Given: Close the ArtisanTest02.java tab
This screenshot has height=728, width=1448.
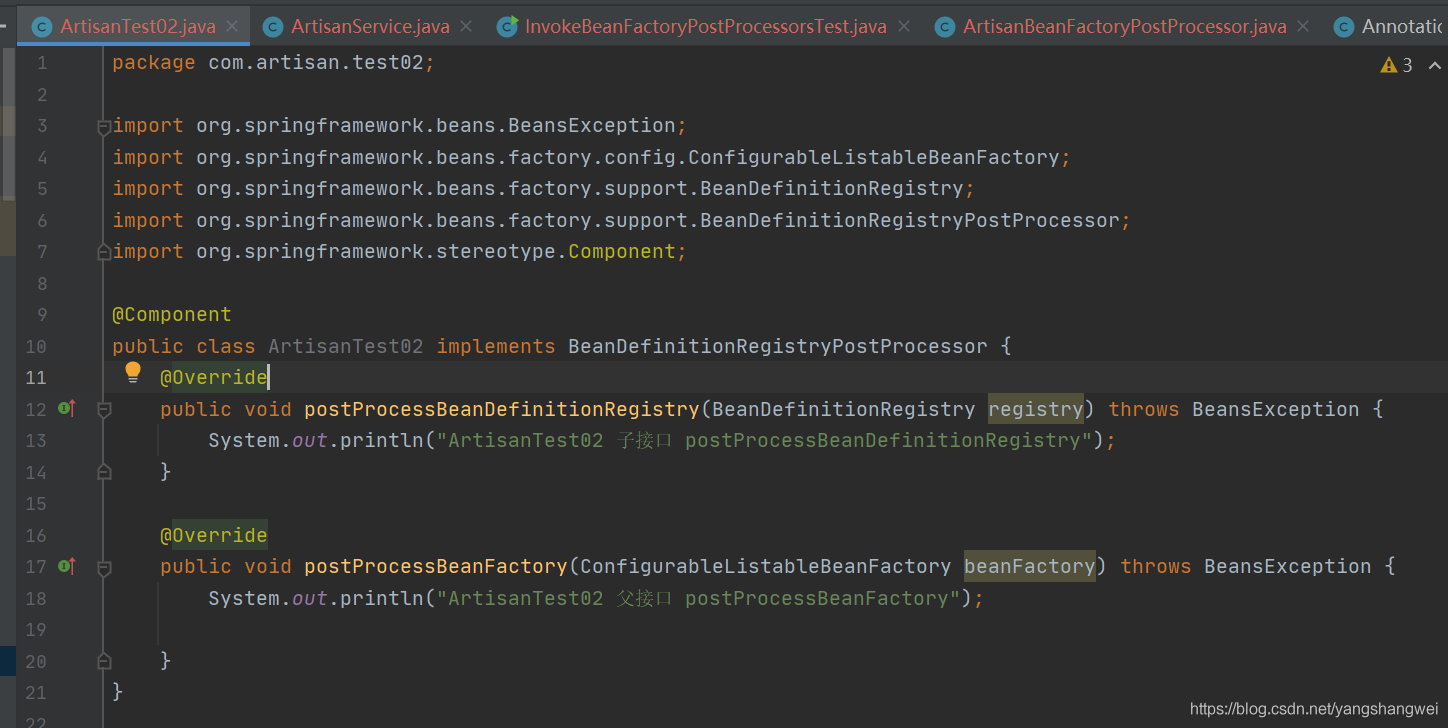Looking at the screenshot, I should pos(232,27).
